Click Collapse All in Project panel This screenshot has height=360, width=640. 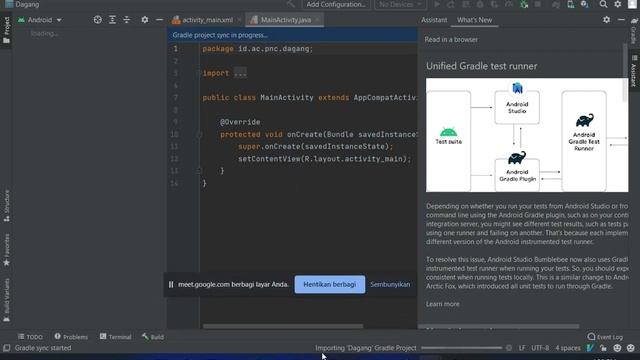tap(127, 20)
